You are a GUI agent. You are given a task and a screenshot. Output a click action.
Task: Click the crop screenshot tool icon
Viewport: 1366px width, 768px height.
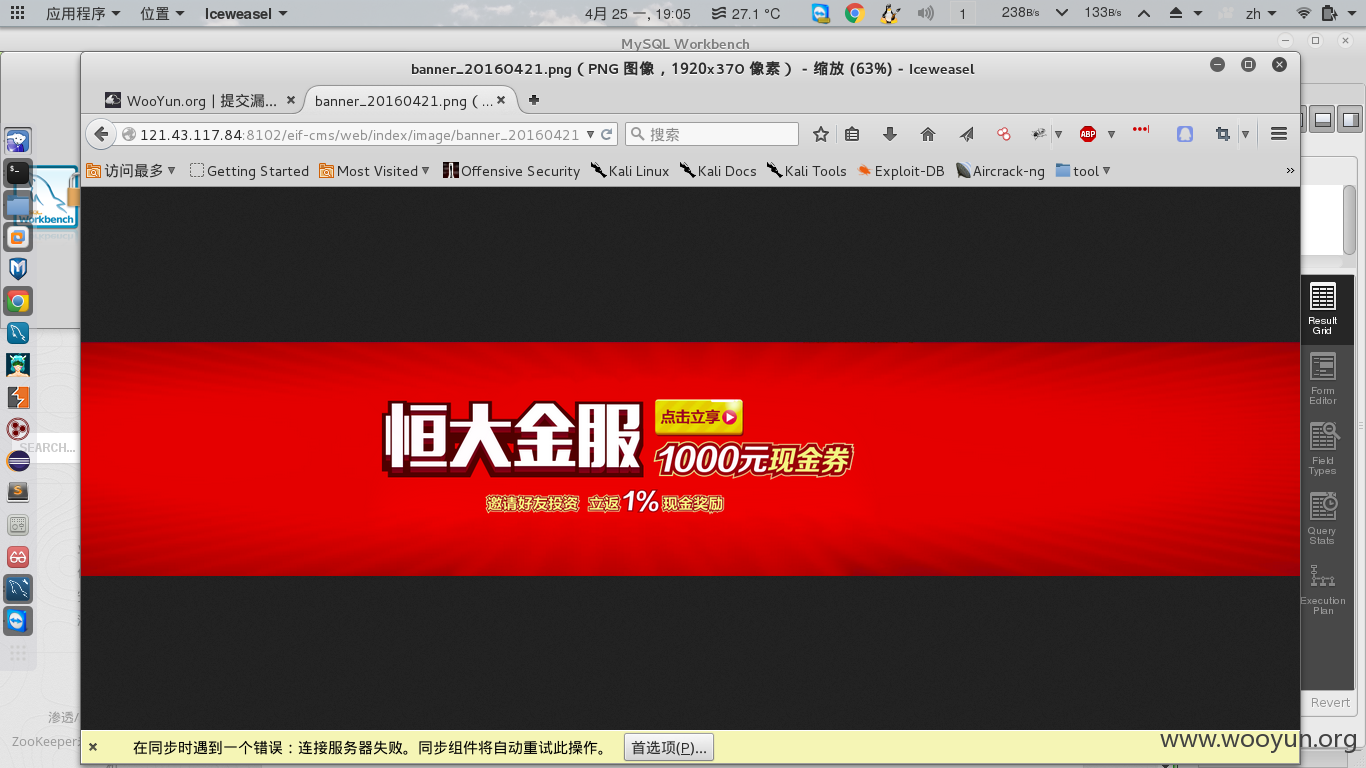pos(1222,134)
